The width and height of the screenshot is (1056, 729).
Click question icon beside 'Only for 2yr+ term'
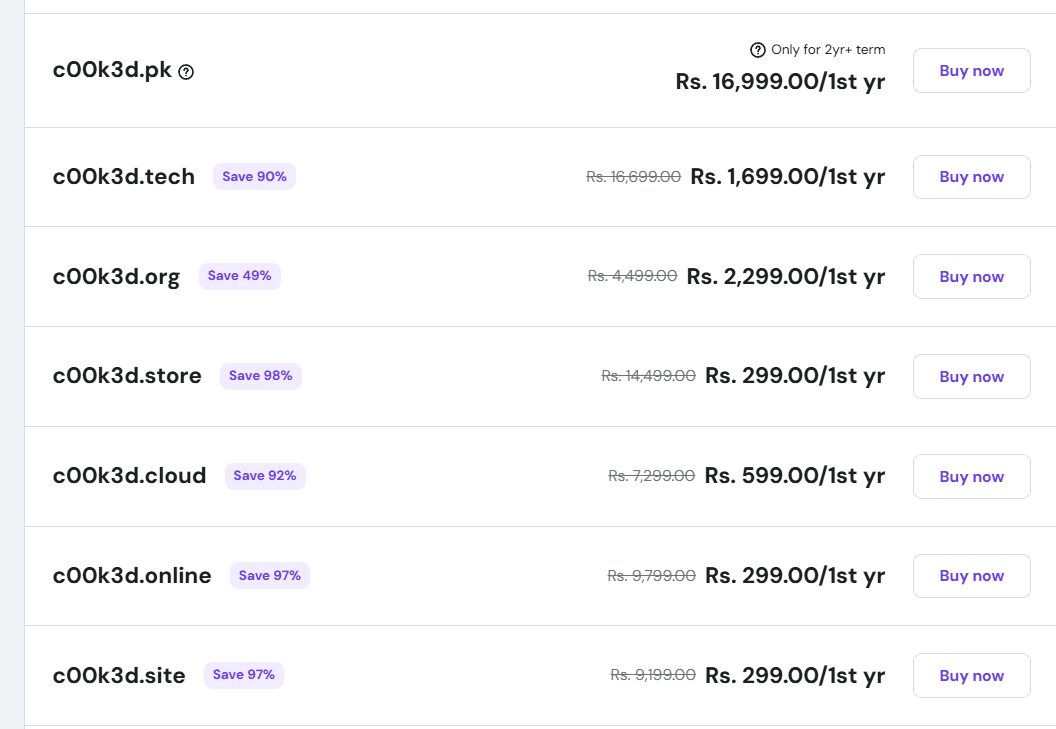pos(757,50)
